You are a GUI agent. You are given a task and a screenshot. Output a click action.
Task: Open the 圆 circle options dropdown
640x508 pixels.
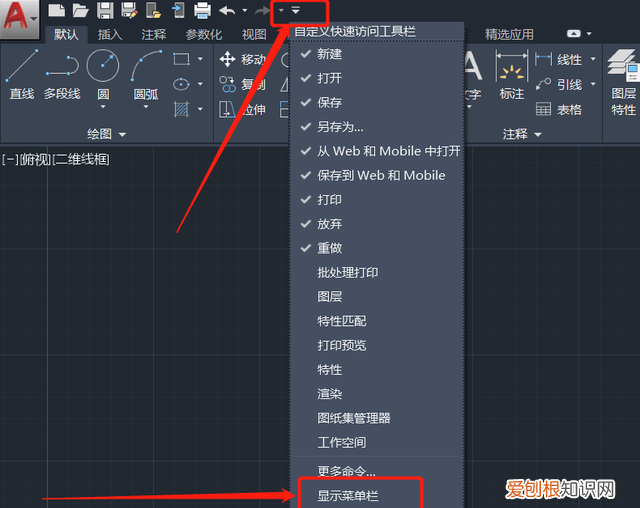103,107
